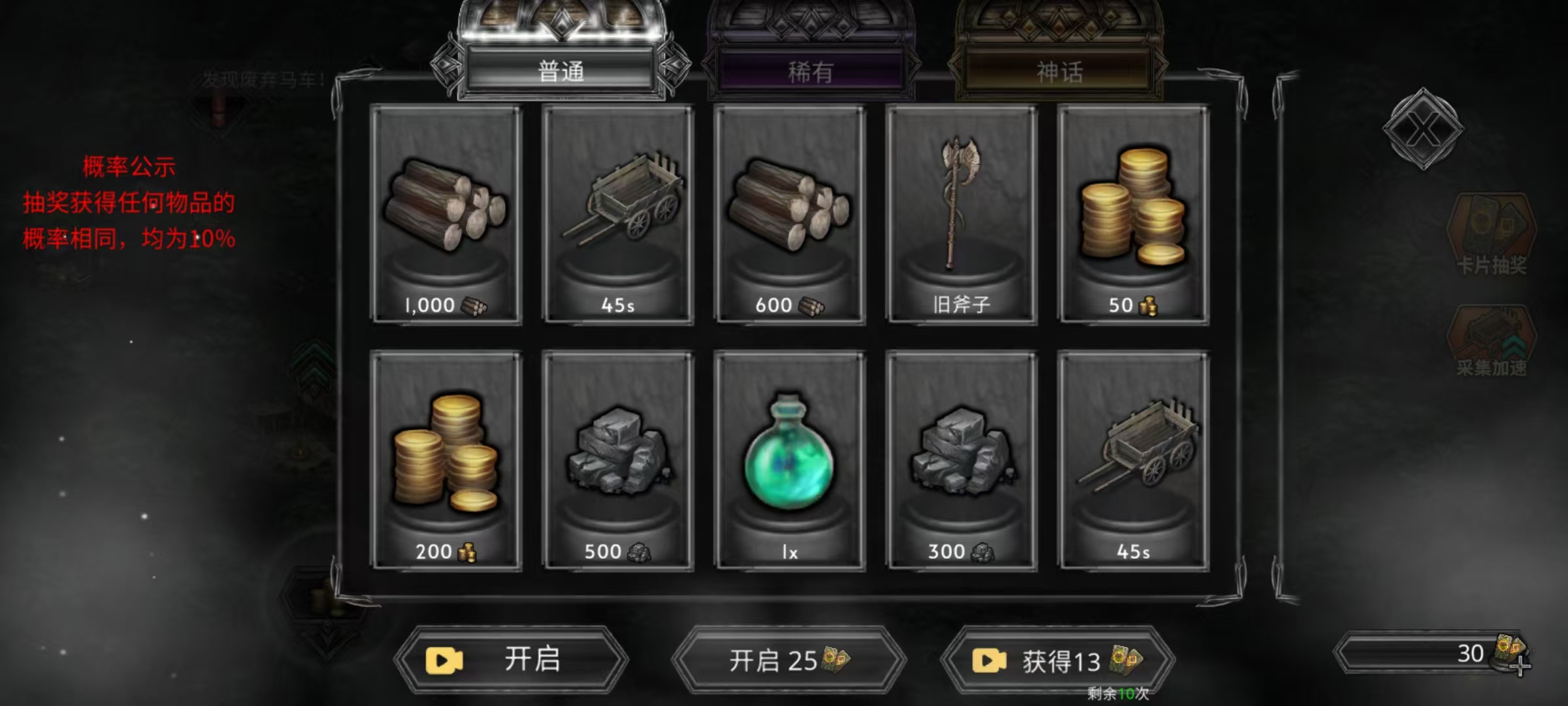This screenshot has height=706, width=1568.
Task: Select the 1,000 wood logs reward card
Action: [x=446, y=214]
